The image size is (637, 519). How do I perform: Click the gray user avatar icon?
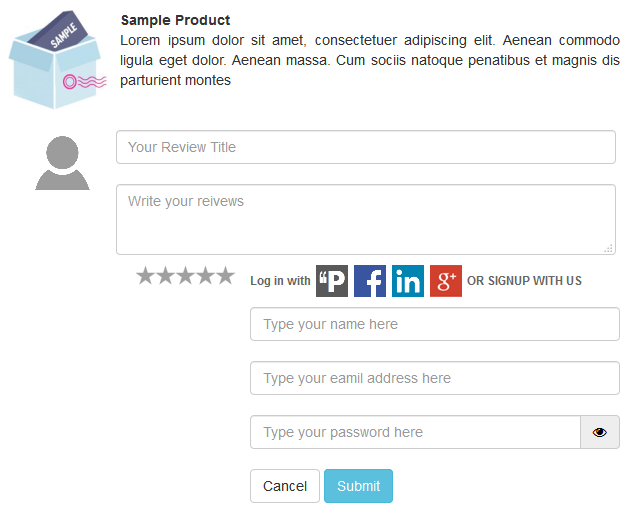click(62, 163)
